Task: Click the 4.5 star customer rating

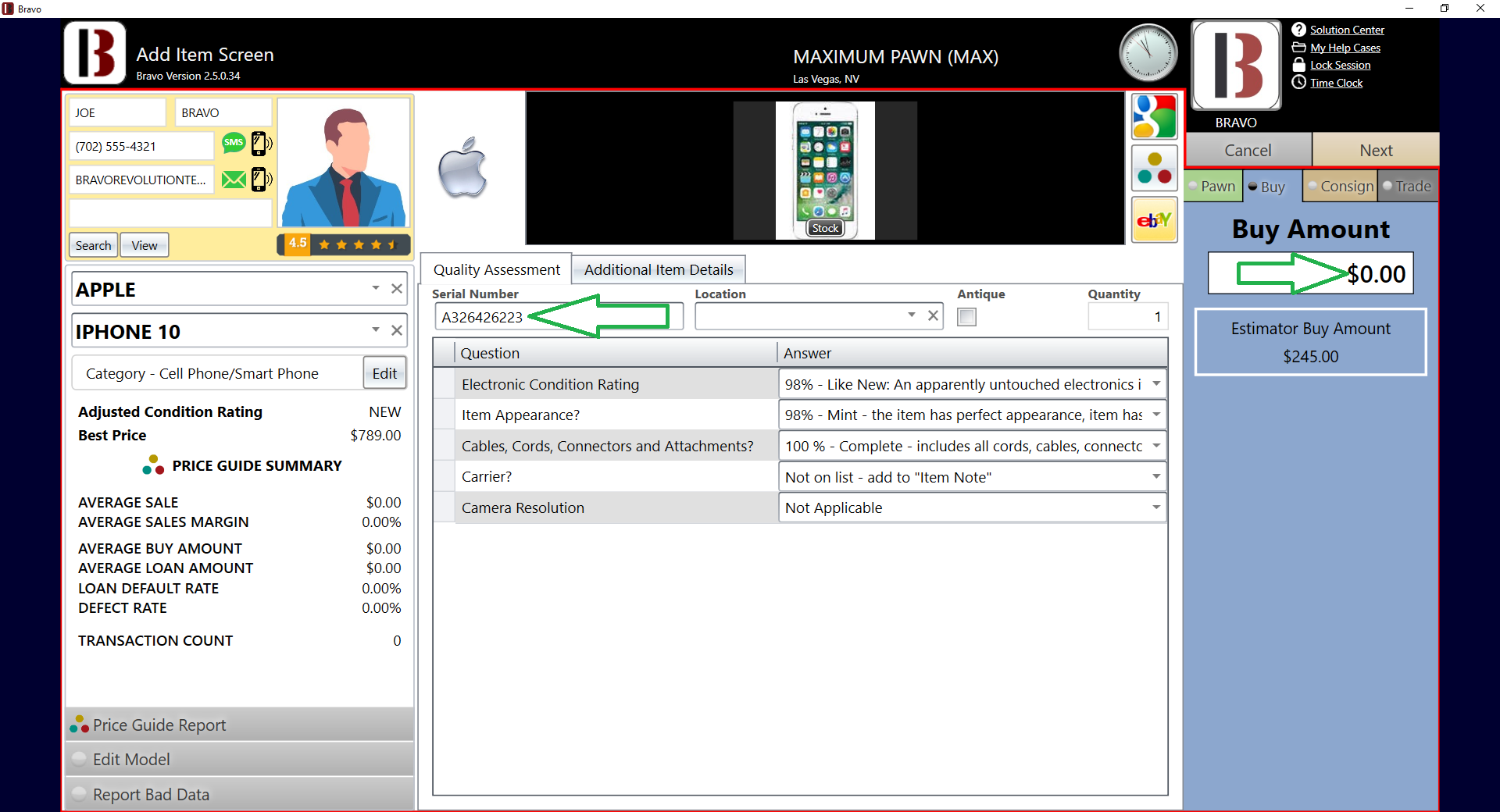Action: click(344, 244)
